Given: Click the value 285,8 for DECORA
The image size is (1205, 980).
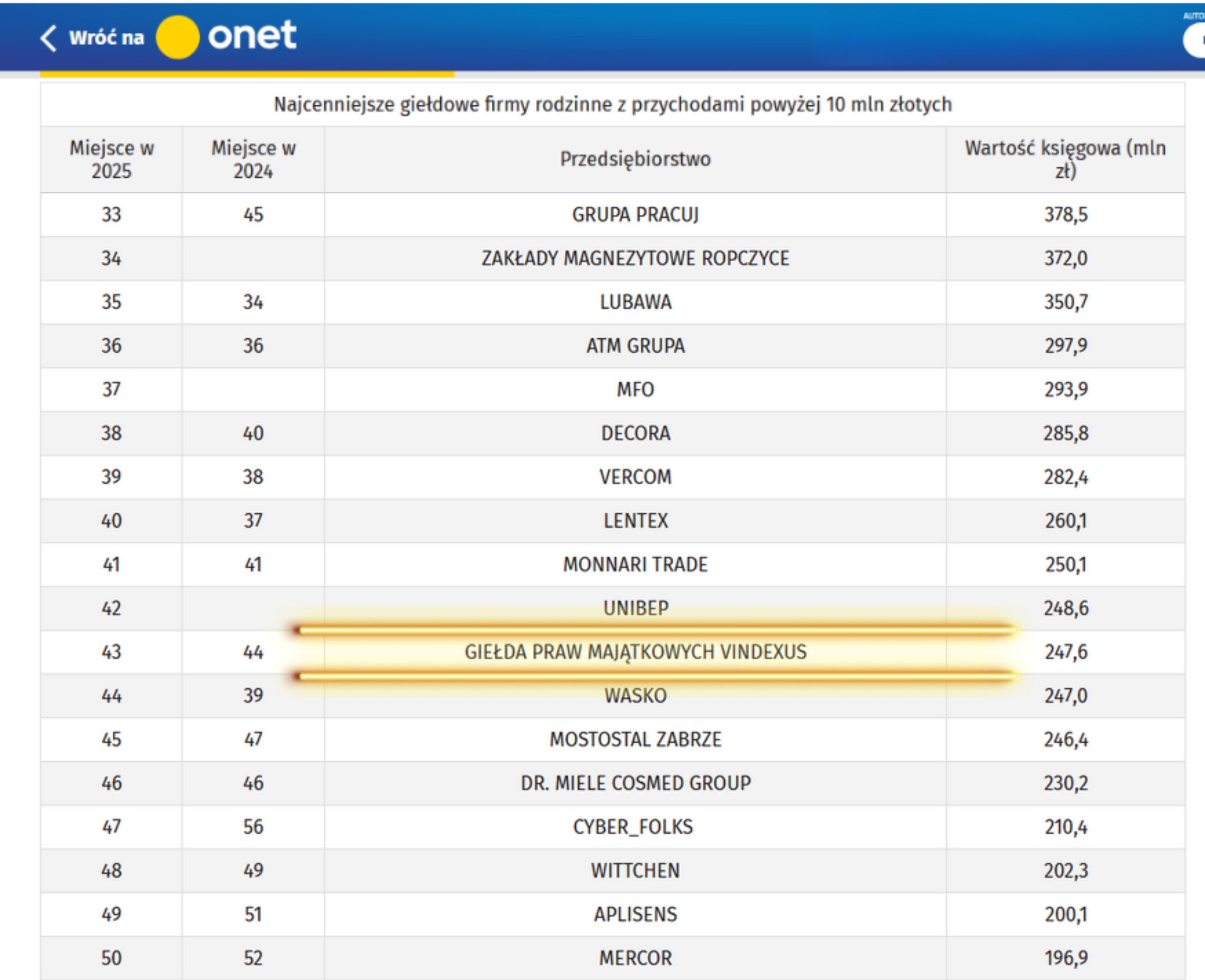Looking at the screenshot, I should [x=1065, y=433].
